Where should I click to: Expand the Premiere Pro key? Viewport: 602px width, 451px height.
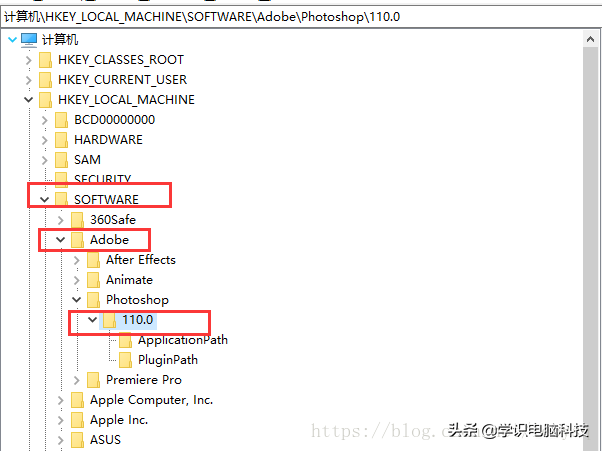[x=77, y=380]
